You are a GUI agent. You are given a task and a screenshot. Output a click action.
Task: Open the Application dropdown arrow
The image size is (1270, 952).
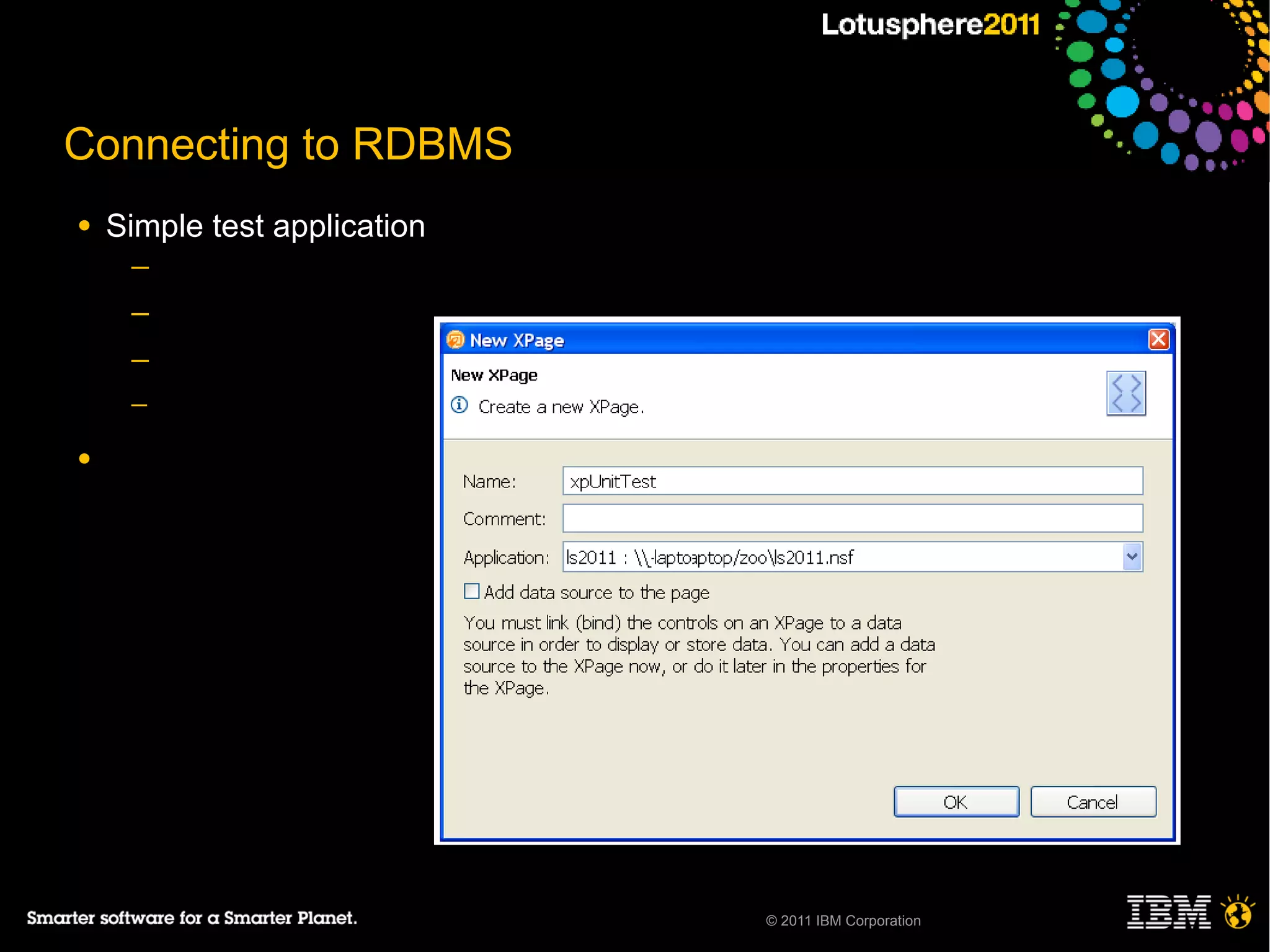coord(1132,556)
